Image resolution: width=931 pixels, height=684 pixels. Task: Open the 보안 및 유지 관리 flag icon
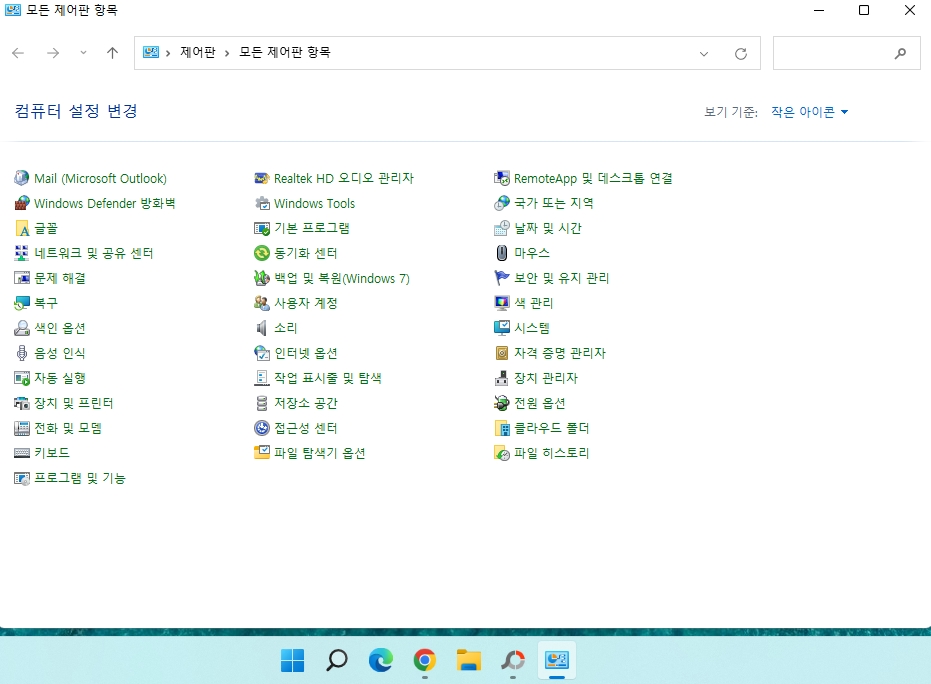pos(502,278)
